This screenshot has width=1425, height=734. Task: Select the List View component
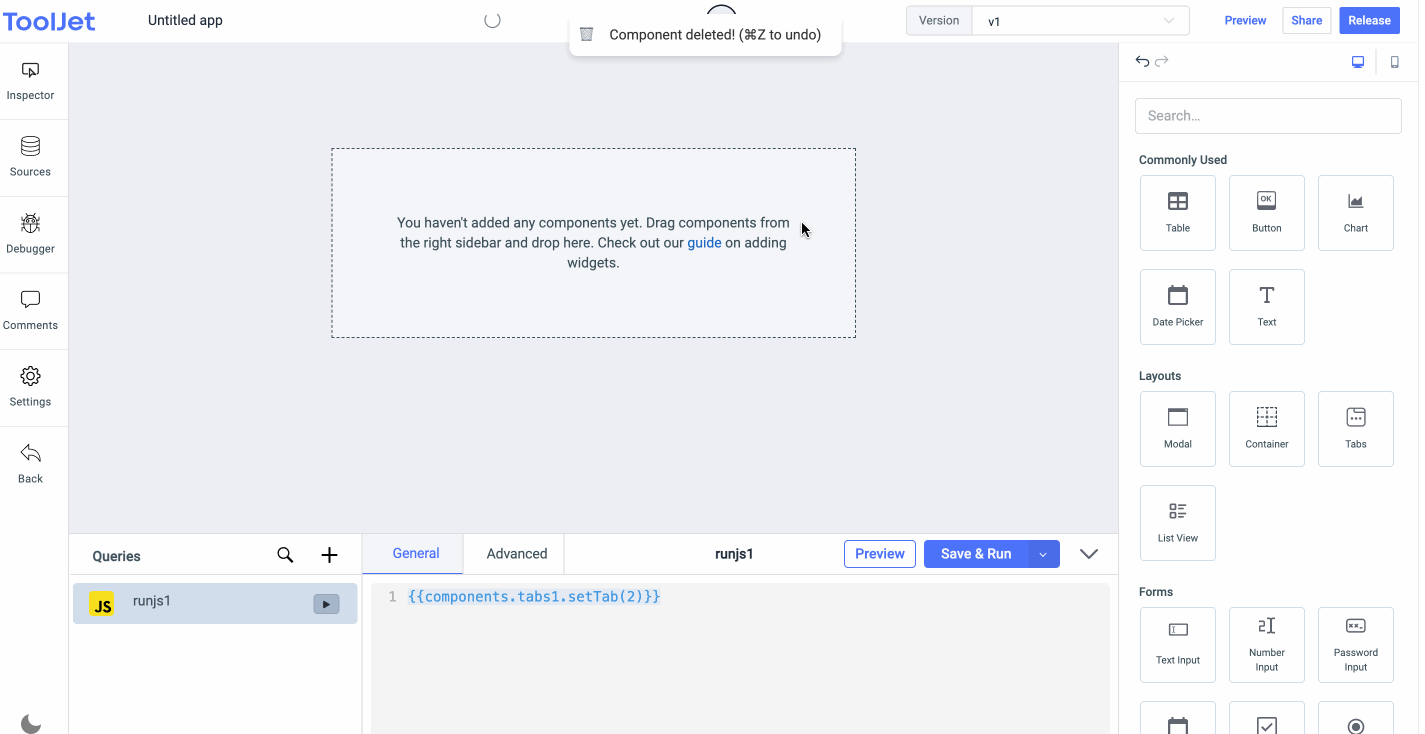point(1177,522)
